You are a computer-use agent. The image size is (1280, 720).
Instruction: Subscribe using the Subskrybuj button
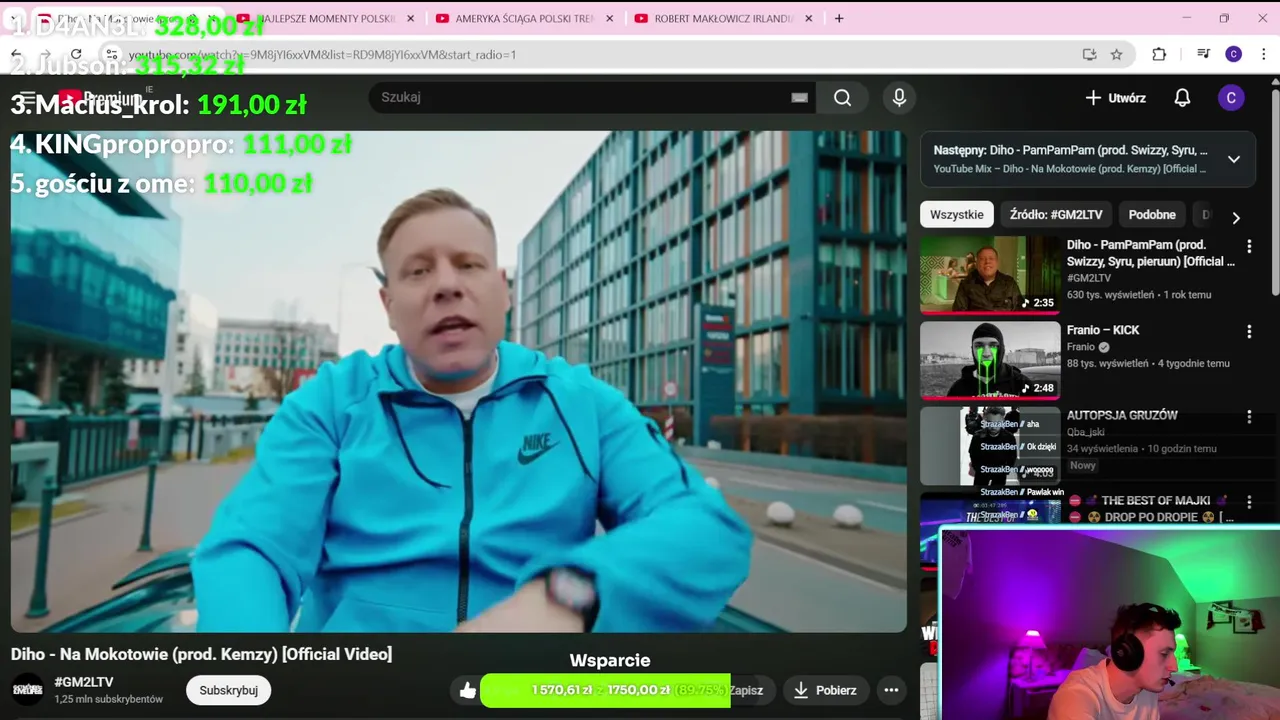click(x=228, y=690)
